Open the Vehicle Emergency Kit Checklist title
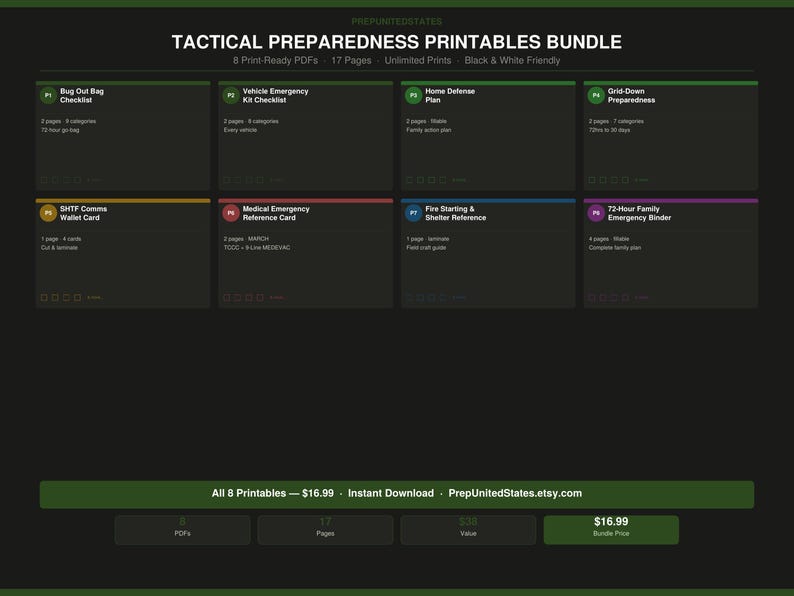Image resolution: width=794 pixels, height=596 pixels. 275,96
